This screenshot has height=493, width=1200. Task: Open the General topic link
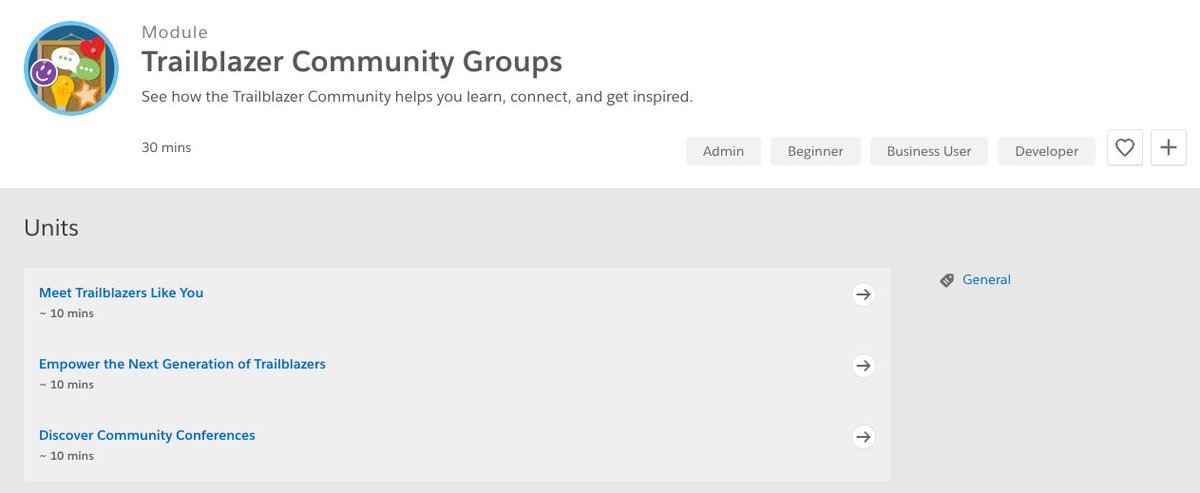click(x=986, y=280)
